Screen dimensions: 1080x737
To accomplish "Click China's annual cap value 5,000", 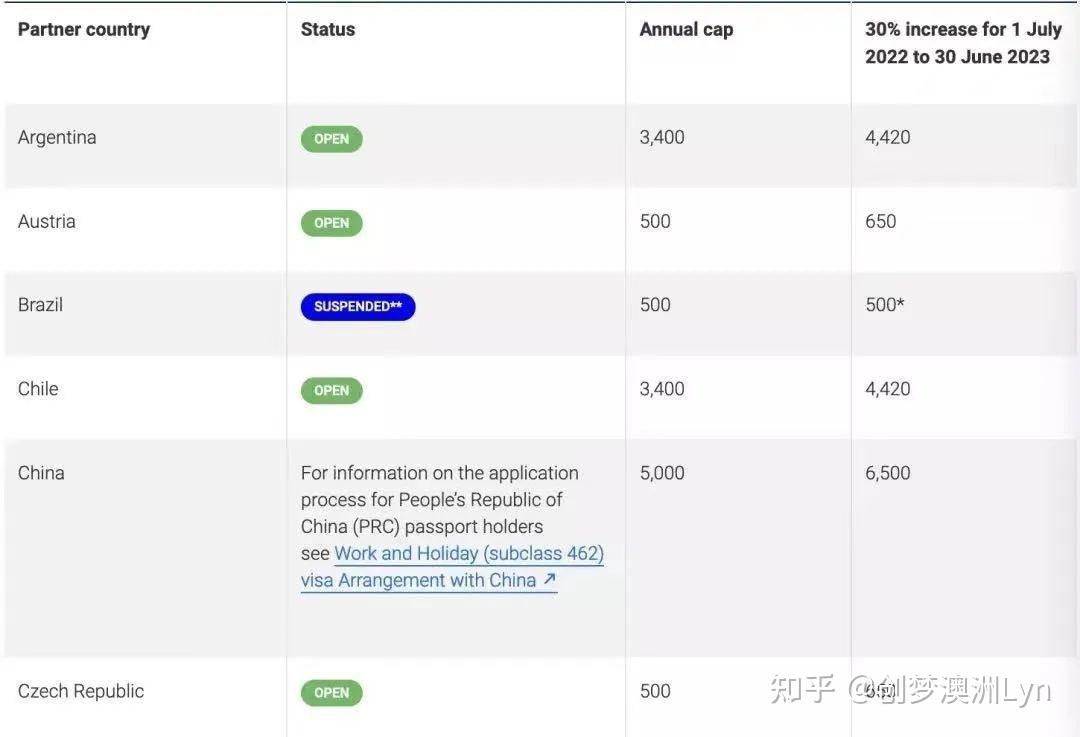I will point(662,473).
